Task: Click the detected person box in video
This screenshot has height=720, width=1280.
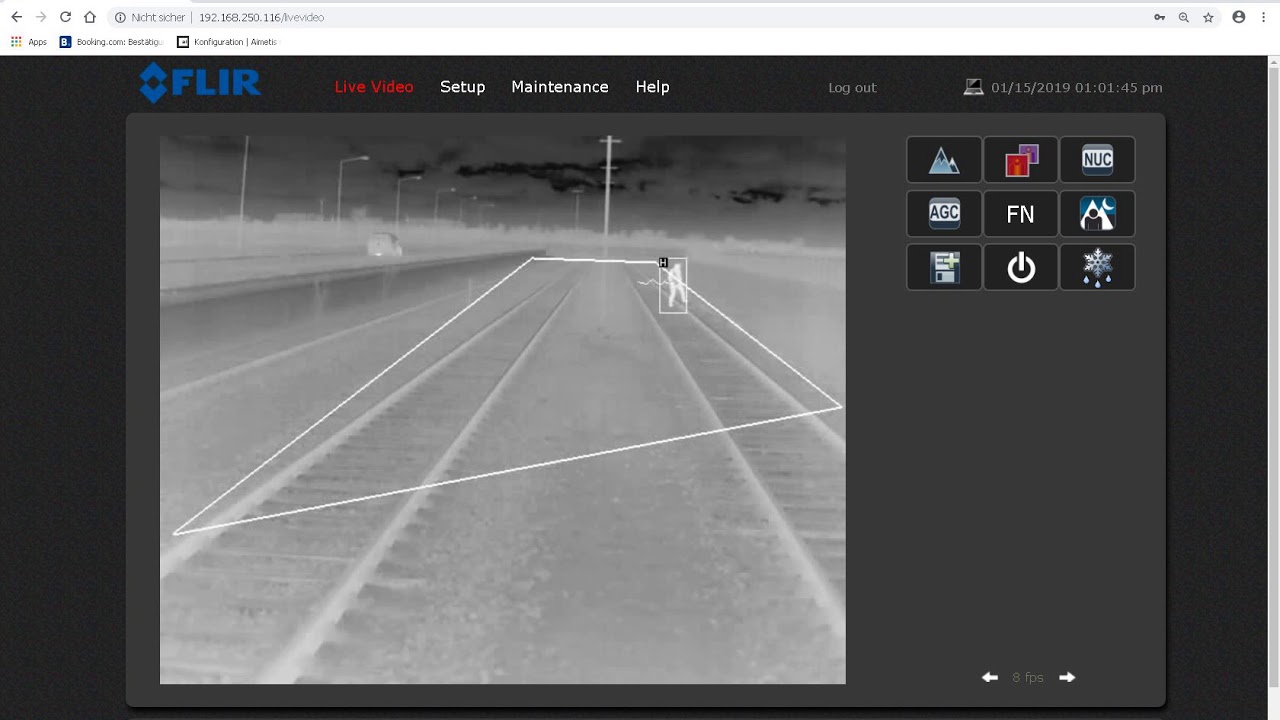Action: click(673, 286)
